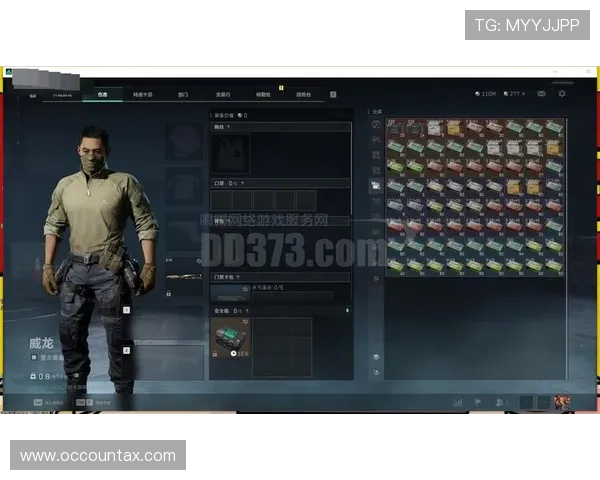Click the lock icon on the safe box
The image size is (600, 480).
[x=215, y=354]
